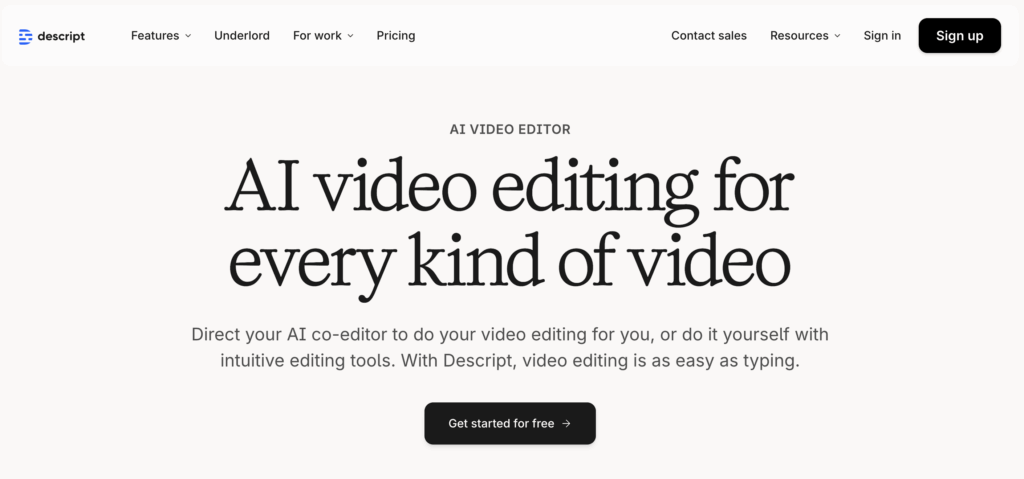Click the paragraph line starting "intuitive editing tools"
Image resolution: width=1024 pixels, height=479 pixels.
tap(510, 361)
